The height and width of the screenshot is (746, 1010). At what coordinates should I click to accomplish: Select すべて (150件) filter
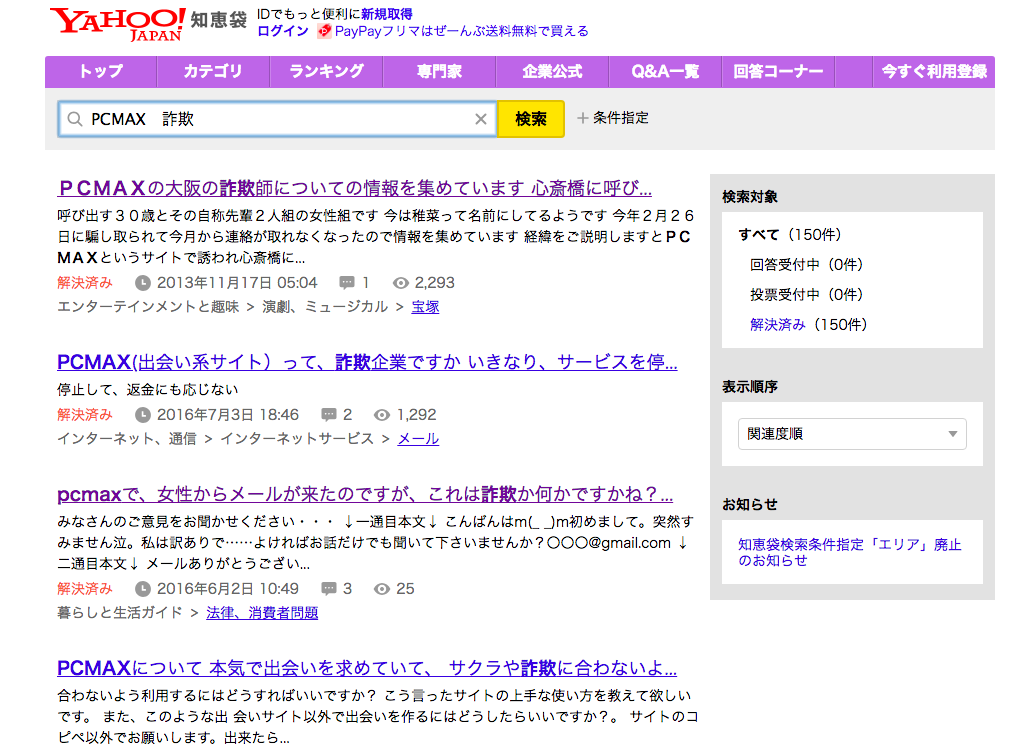(790, 234)
